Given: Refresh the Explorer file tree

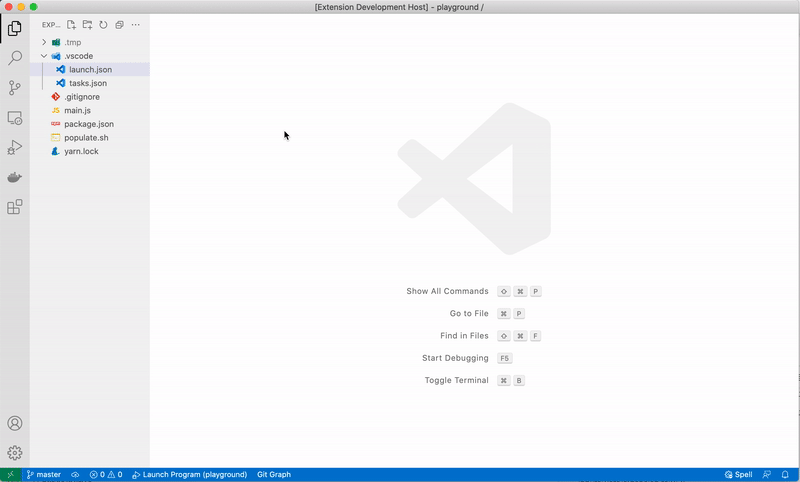Looking at the screenshot, I should (x=103, y=24).
